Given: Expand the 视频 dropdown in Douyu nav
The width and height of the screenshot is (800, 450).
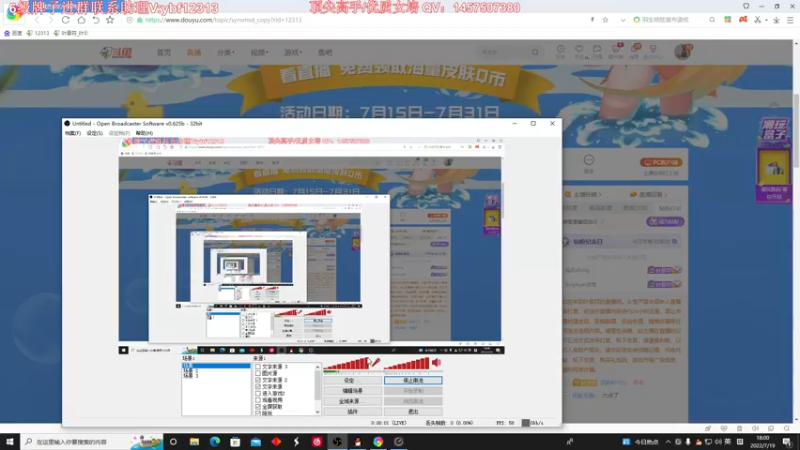Looking at the screenshot, I should (x=259, y=52).
